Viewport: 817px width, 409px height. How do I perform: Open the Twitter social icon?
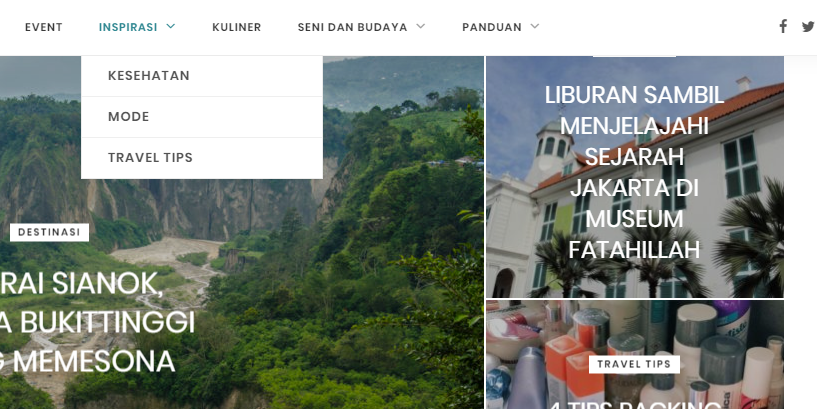click(x=809, y=27)
